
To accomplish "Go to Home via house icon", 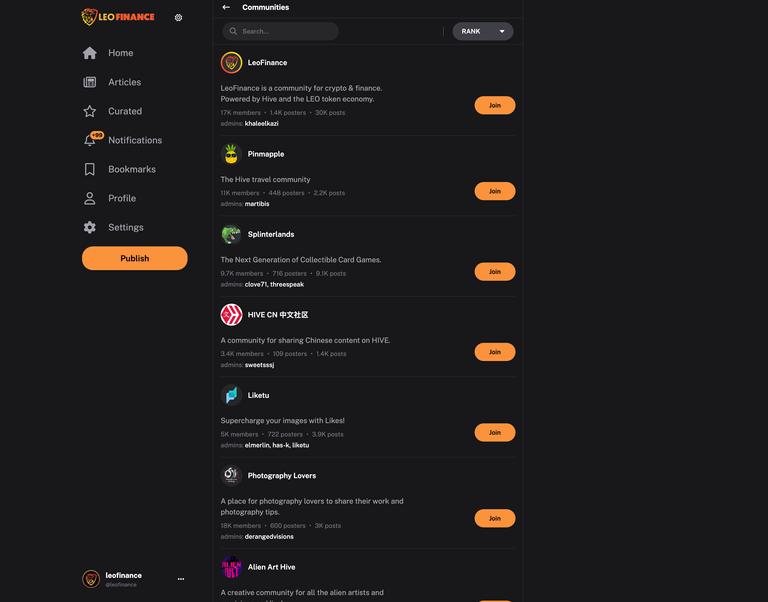I will [x=90, y=53].
